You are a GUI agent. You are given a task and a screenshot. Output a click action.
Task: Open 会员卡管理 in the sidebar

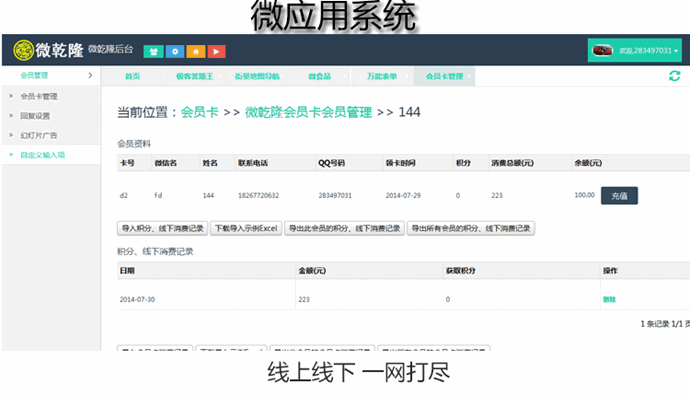click(39, 96)
